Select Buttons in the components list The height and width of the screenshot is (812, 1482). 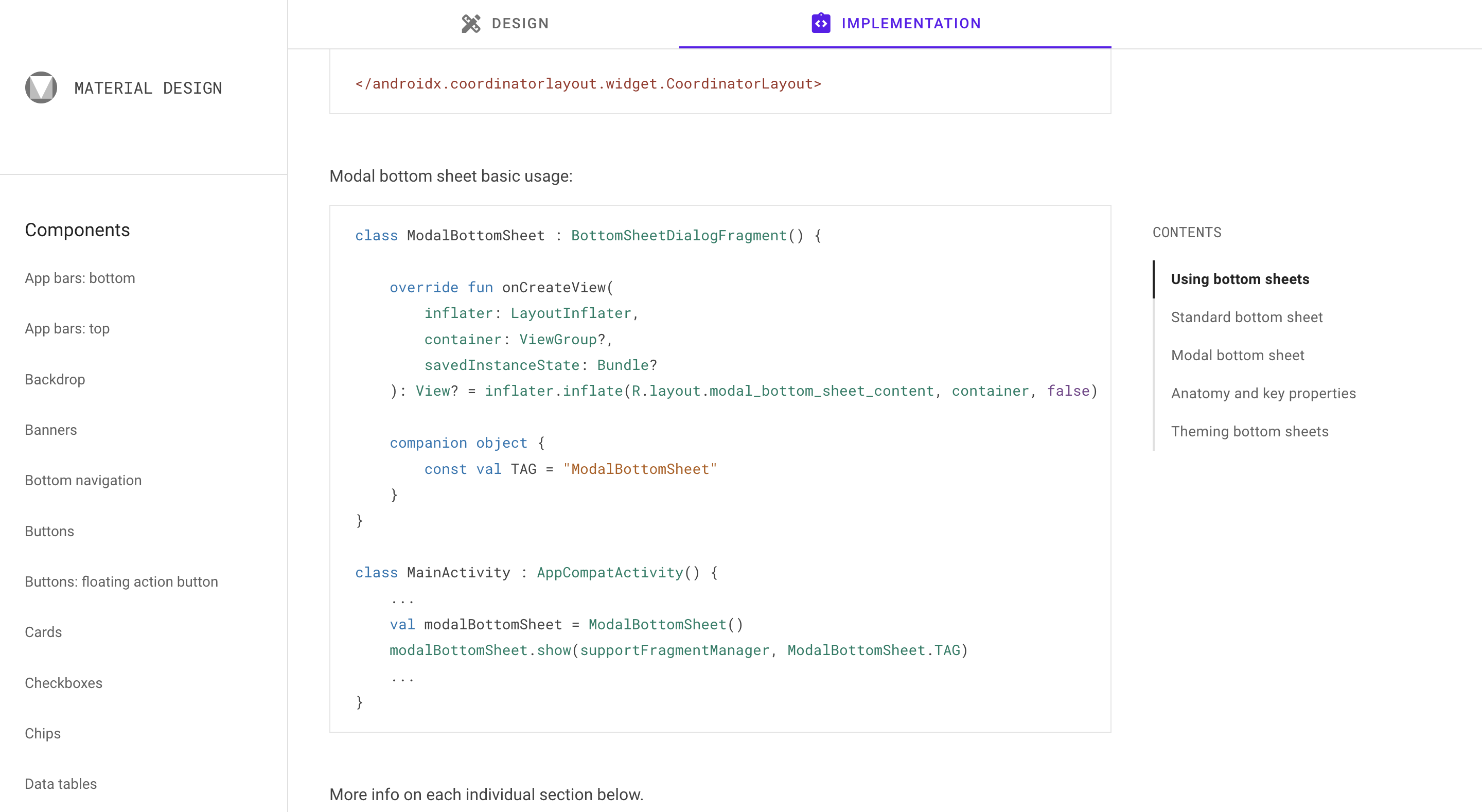tap(49, 531)
